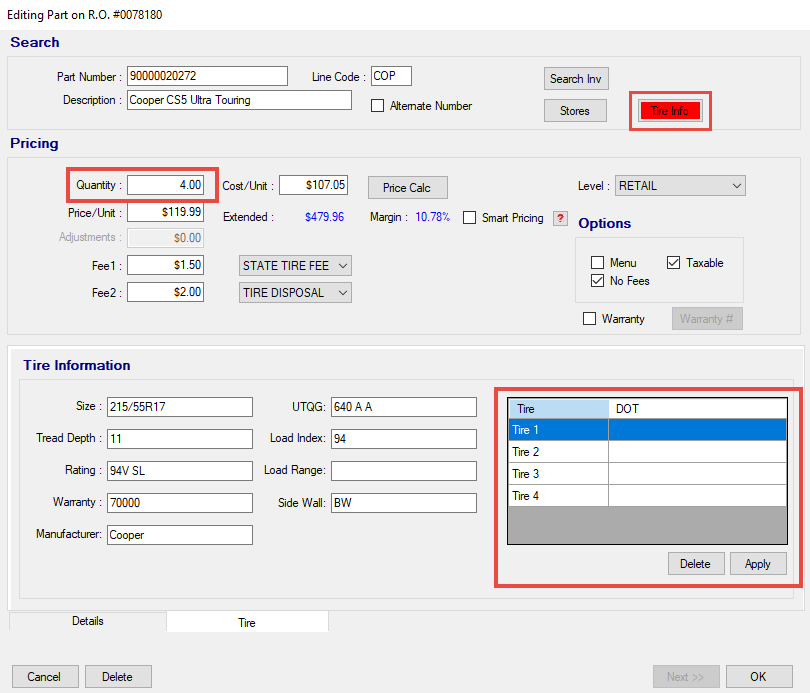This screenshot has height=693, width=810.
Task: Open the TIRE DISPOSAL dropdown
Action: [x=295, y=293]
